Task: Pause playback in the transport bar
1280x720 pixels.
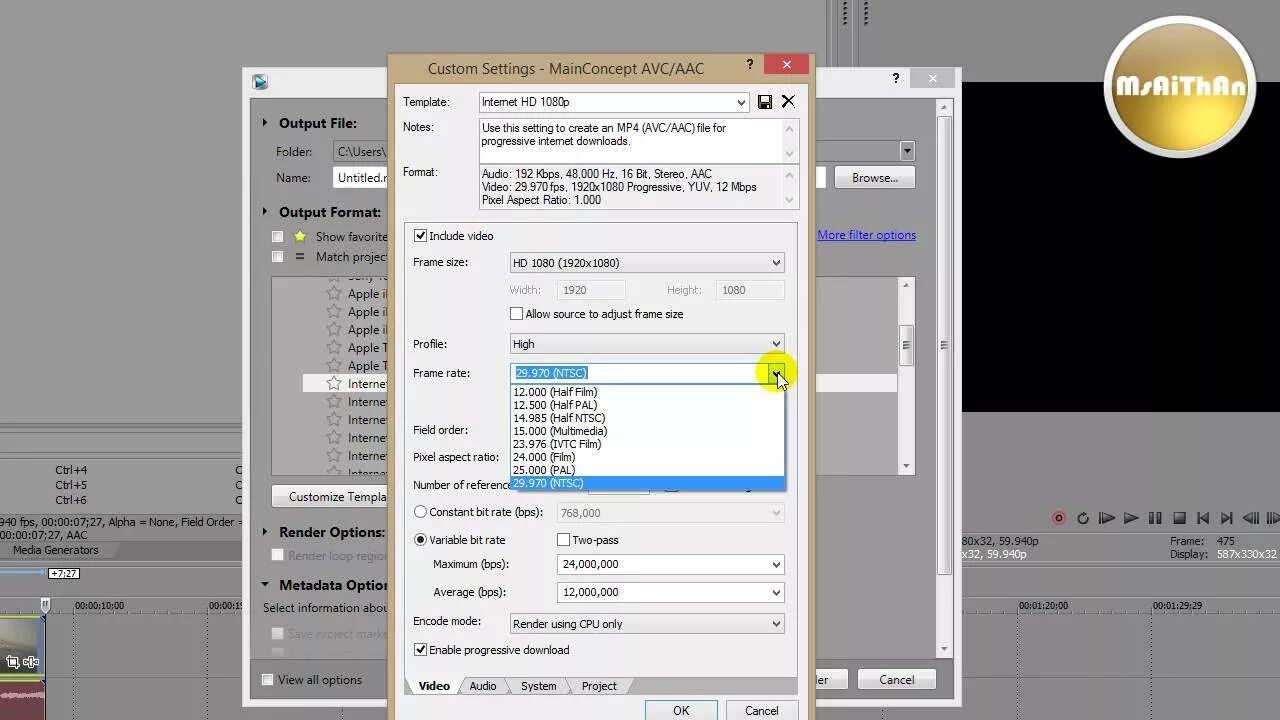Action: coord(1155,518)
